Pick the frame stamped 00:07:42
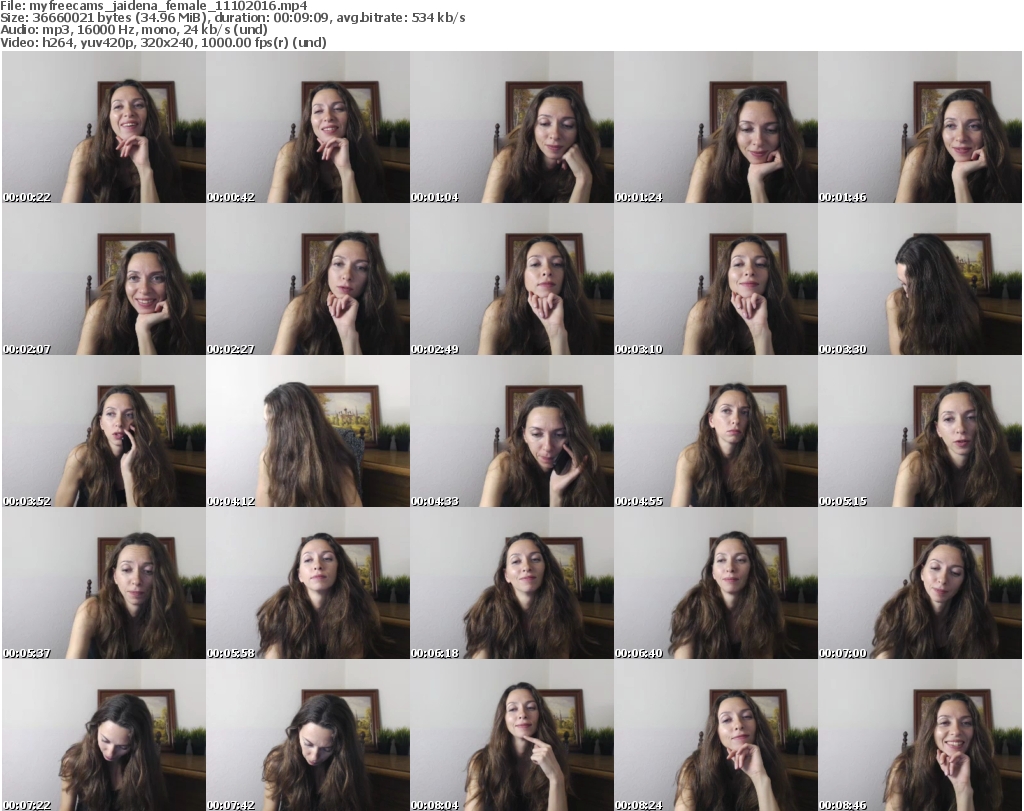This screenshot has width=1024, height=811. [308, 735]
